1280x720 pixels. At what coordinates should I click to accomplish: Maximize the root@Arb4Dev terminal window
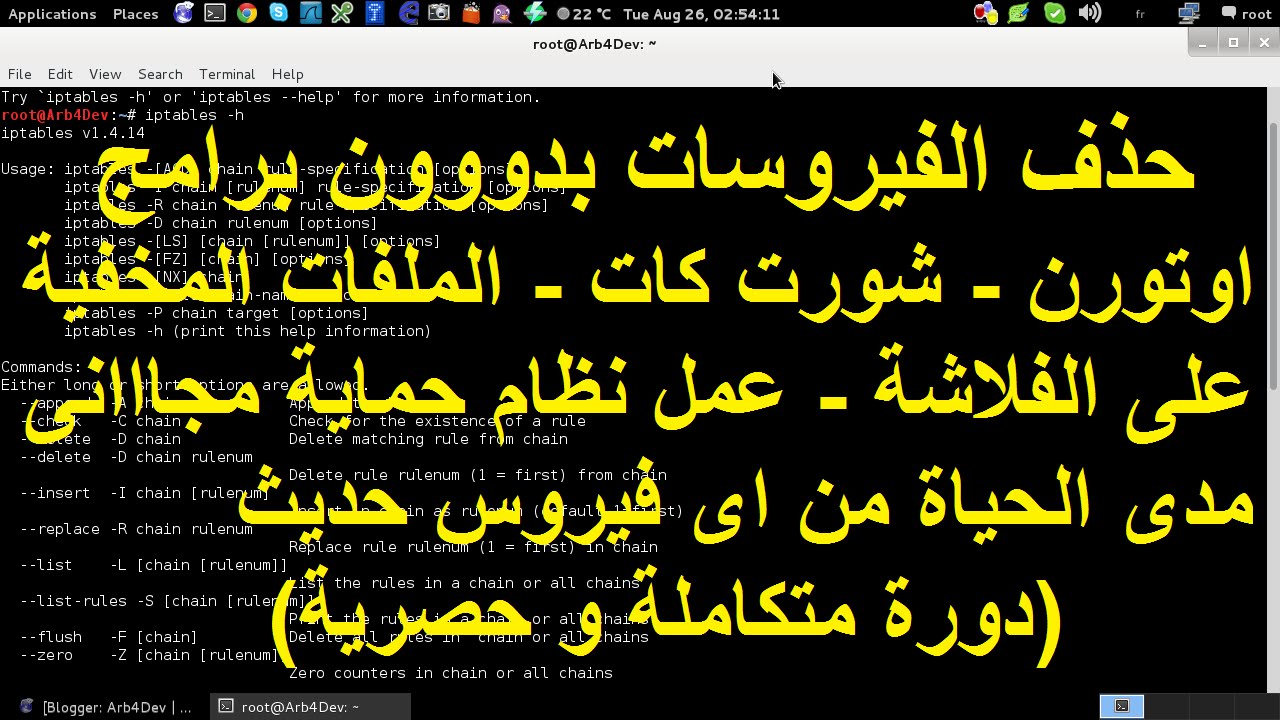click(x=1234, y=42)
